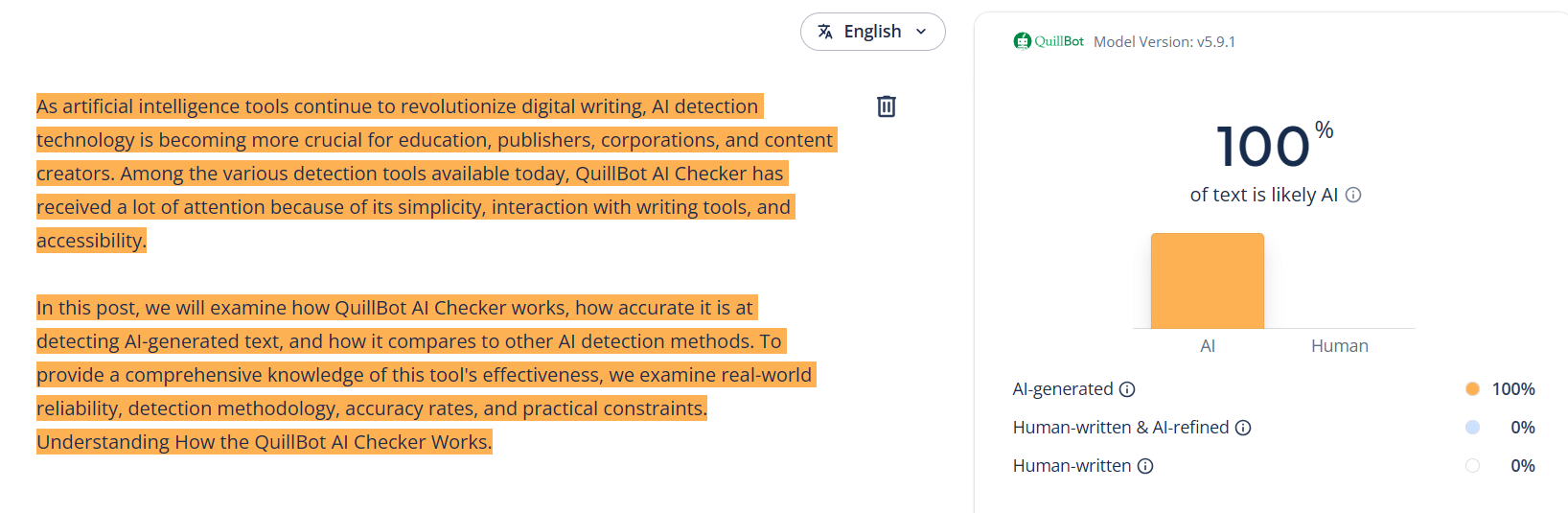Click the blue AI-refined legend dot
The width and height of the screenshot is (1568, 513).
(x=1472, y=428)
